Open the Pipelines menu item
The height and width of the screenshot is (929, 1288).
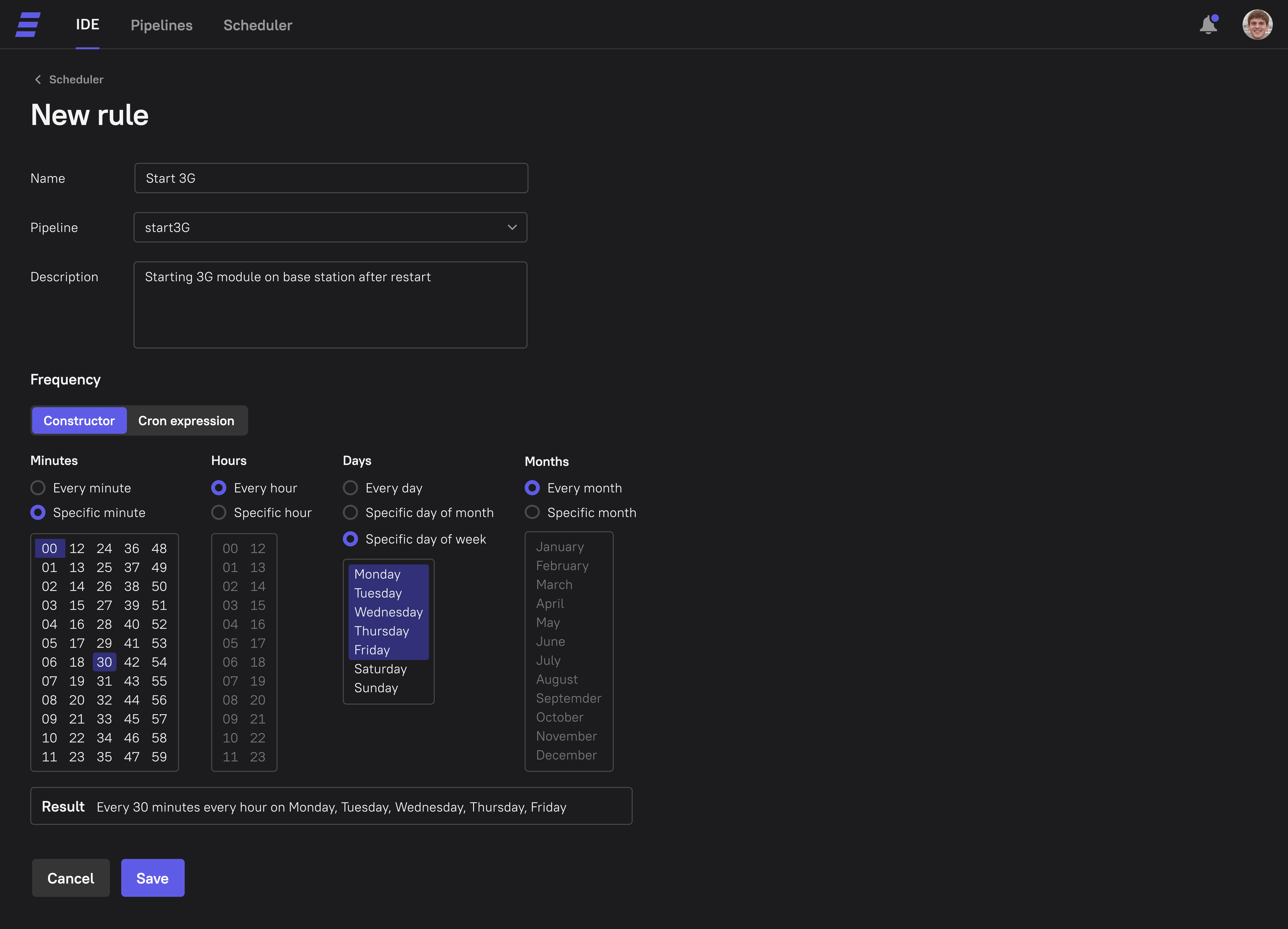click(x=161, y=25)
